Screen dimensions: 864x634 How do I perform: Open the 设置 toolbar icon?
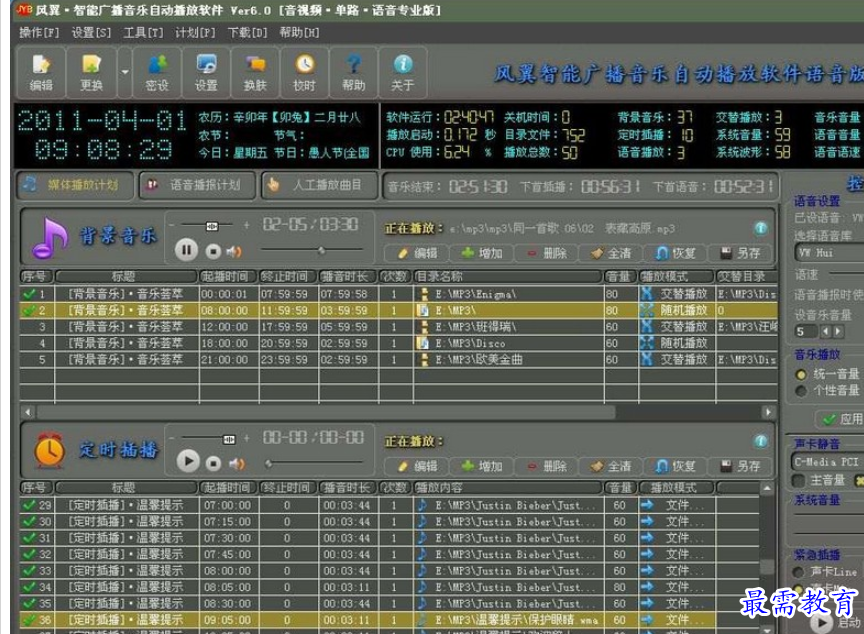pos(206,72)
